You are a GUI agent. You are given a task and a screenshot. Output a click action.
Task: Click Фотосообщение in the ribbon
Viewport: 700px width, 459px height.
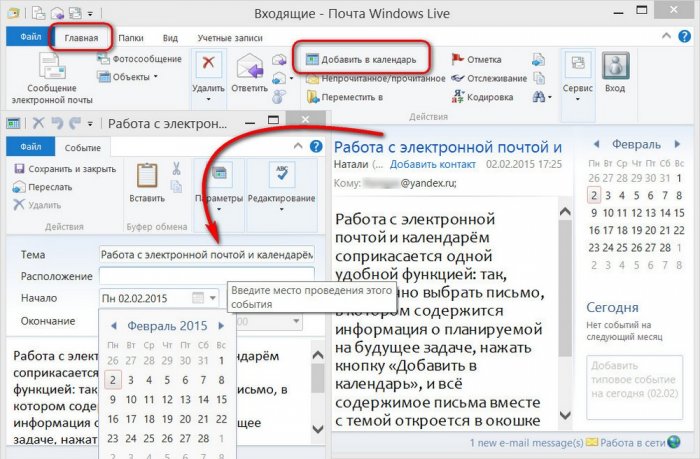point(139,59)
